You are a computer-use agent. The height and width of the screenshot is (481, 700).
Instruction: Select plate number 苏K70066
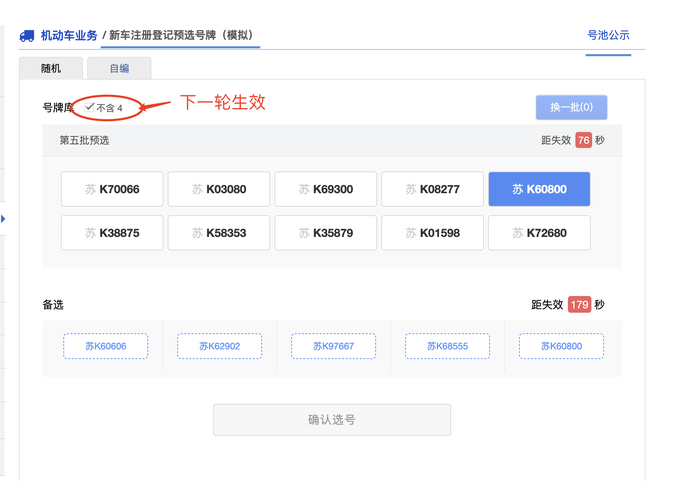pyautogui.click(x=112, y=189)
